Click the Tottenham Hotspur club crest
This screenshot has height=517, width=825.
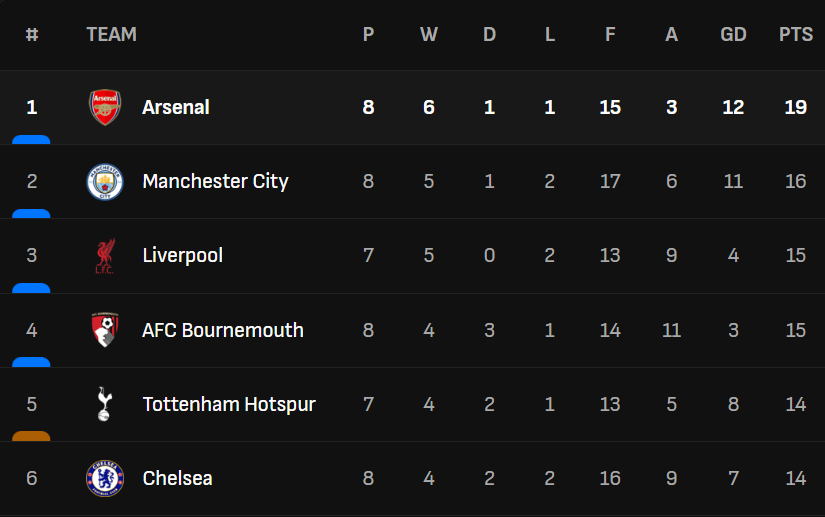pyautogui.click(x=105, y=404)
